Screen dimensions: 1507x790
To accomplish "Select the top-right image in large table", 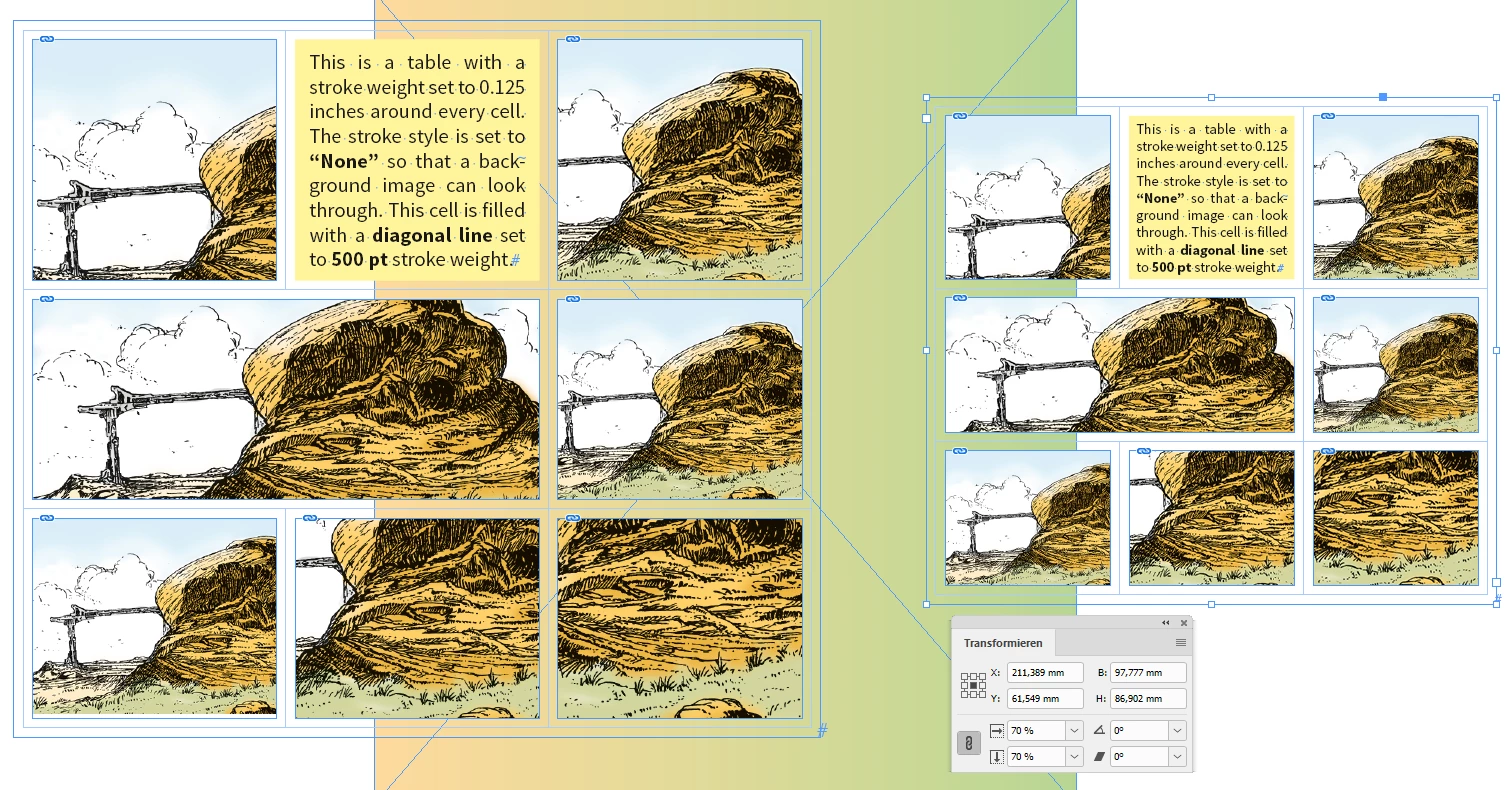I will pos(680,160).
